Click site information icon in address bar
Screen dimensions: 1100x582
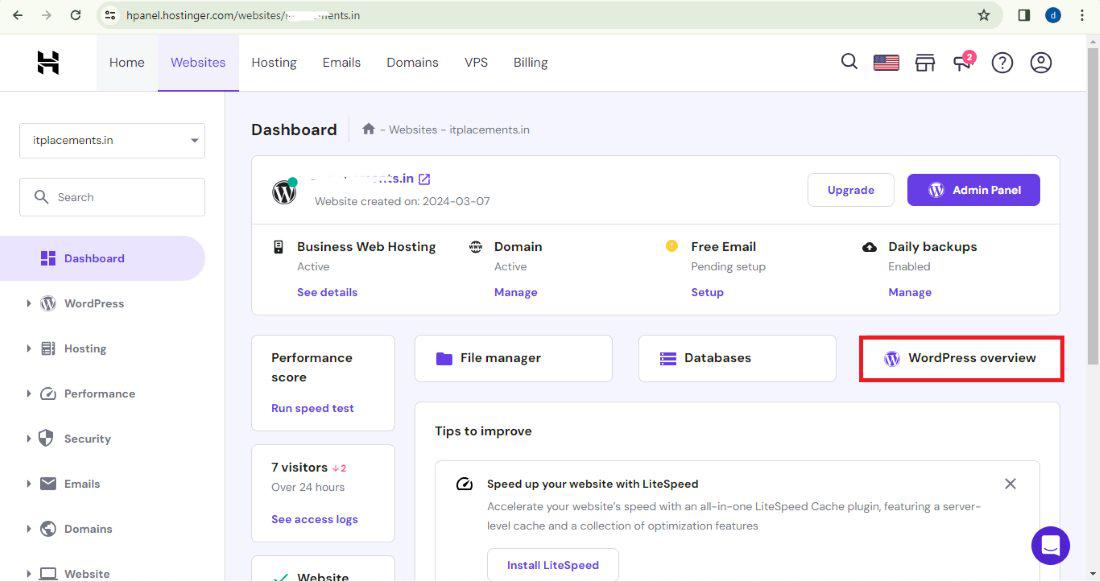click(x=109, y=15)
